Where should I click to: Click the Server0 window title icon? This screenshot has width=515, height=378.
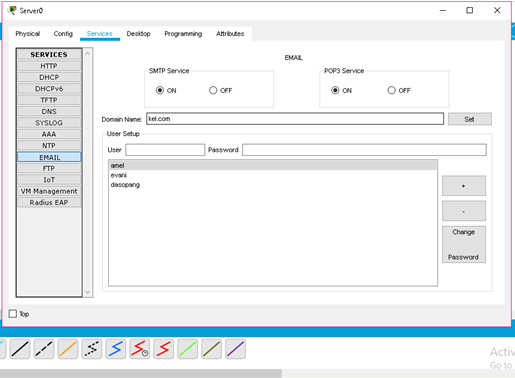[12, 10]
